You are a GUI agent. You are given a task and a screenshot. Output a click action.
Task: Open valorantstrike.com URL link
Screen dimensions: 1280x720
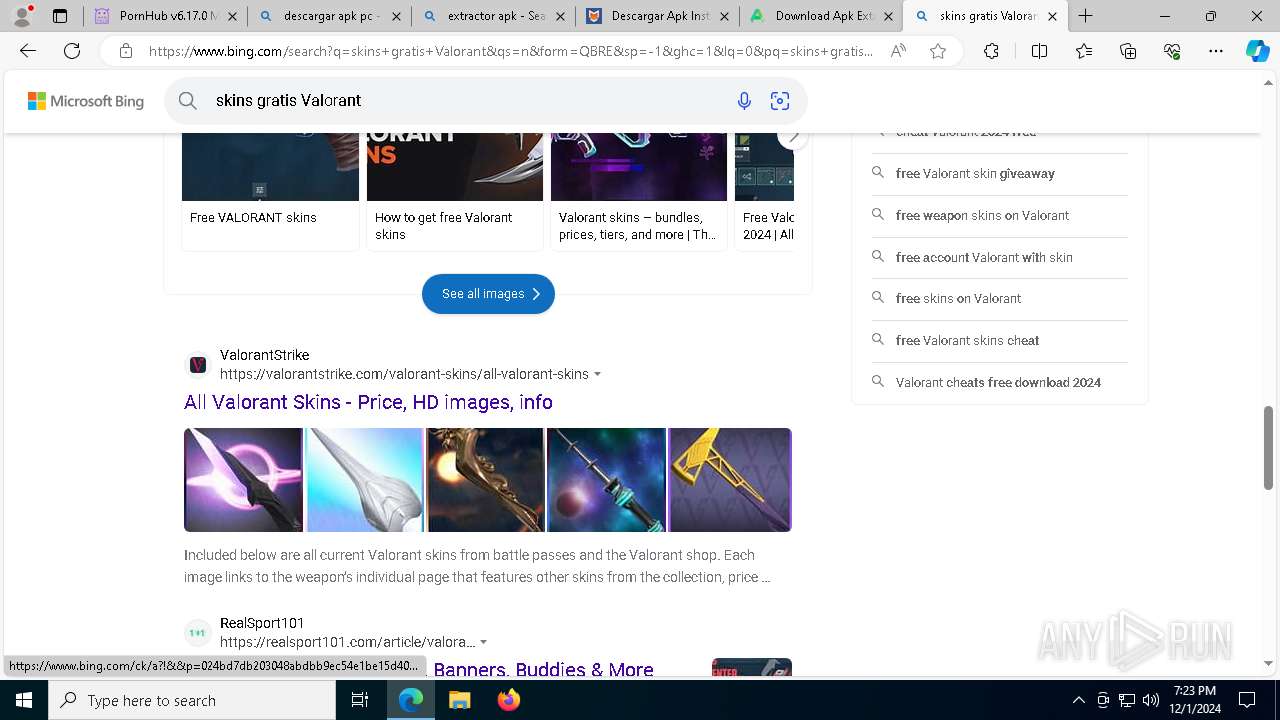pos(404,374)
